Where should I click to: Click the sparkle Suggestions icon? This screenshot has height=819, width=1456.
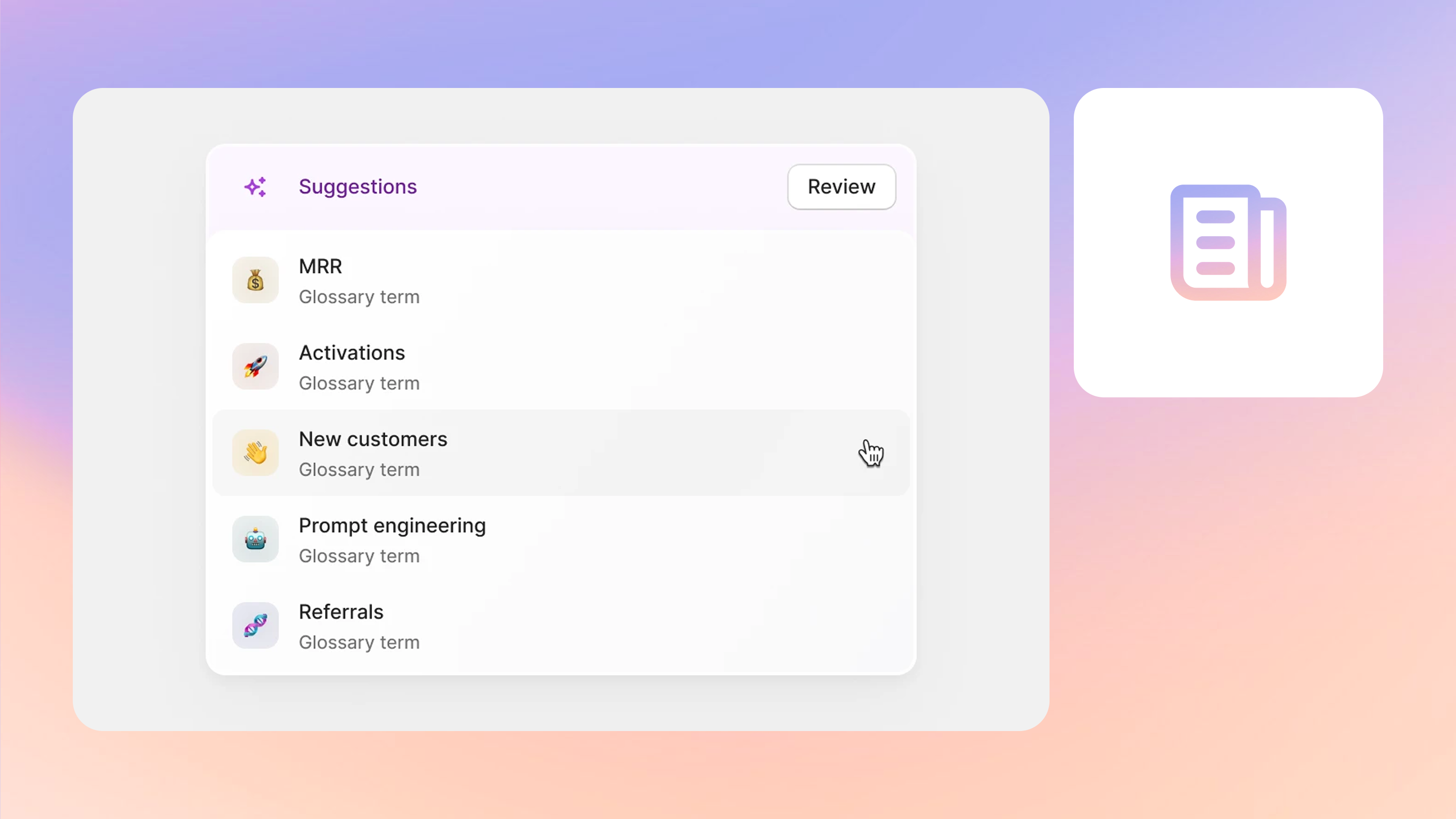[255, 187]
